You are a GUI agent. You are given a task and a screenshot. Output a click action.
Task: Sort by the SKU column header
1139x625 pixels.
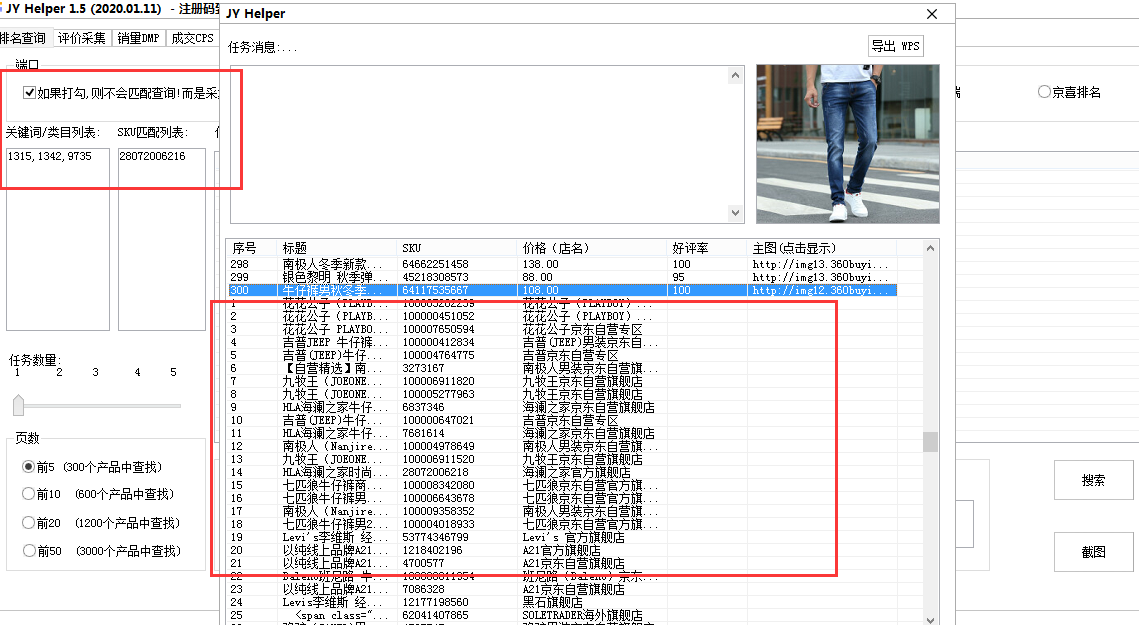coord(457,248)
